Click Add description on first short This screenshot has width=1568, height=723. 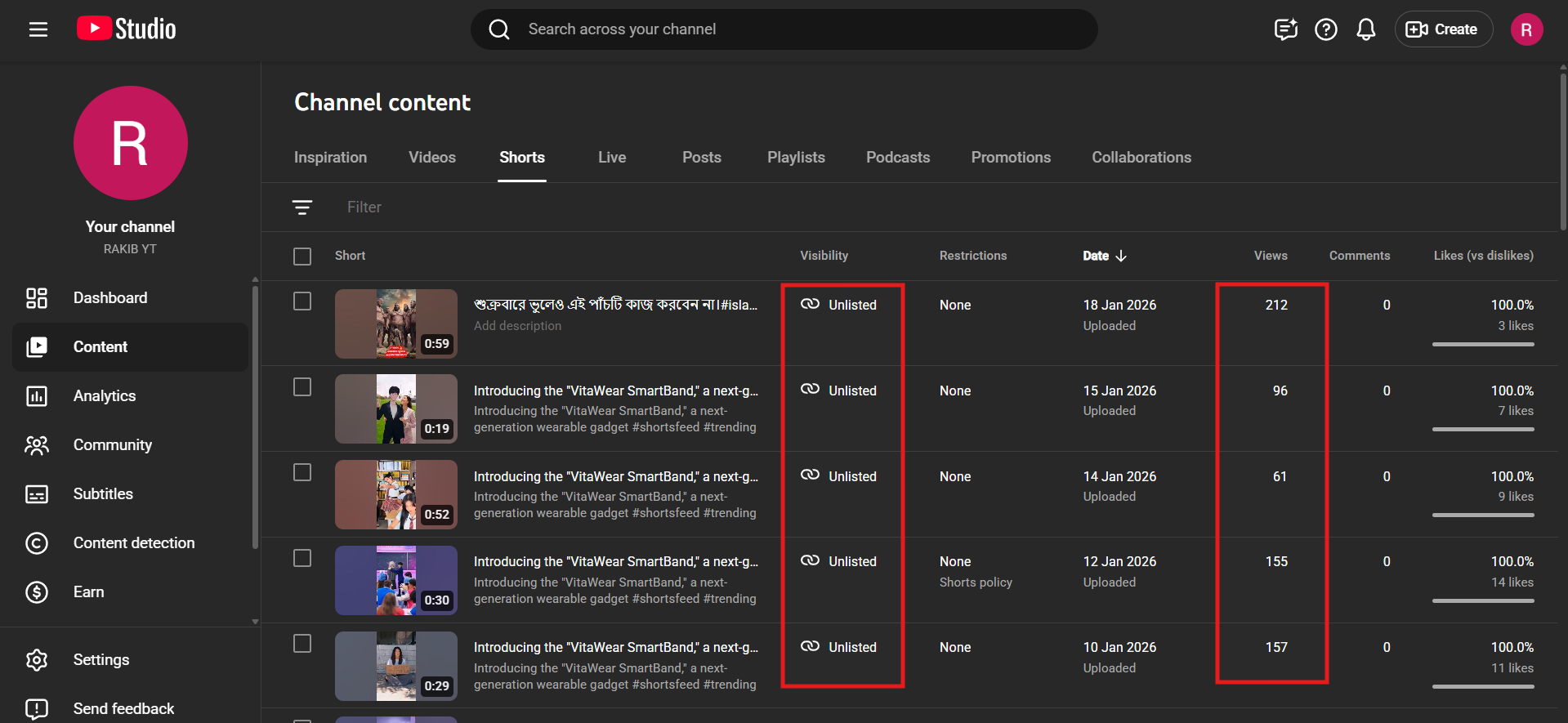517,326
